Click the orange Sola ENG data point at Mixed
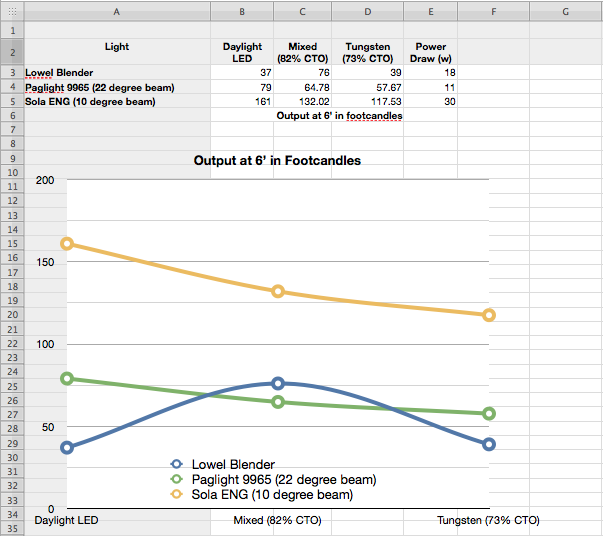603x536 pixels. [278, 291]
